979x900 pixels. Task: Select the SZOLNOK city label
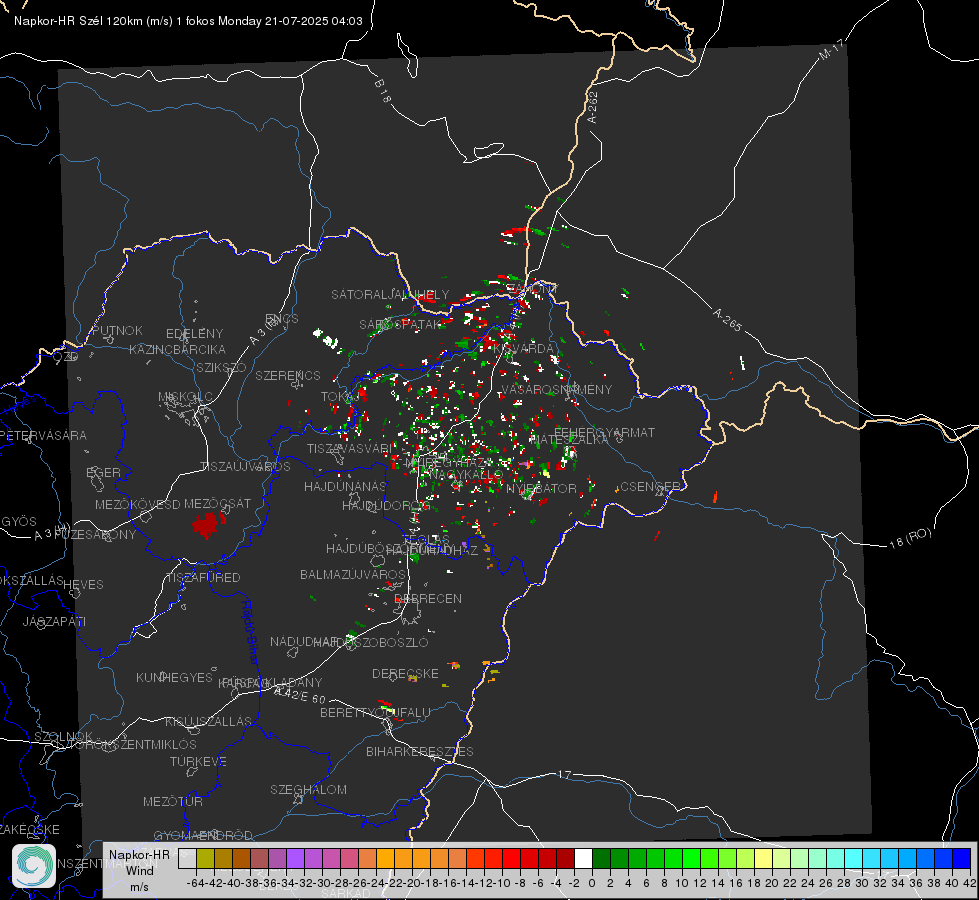pos(64,736)
